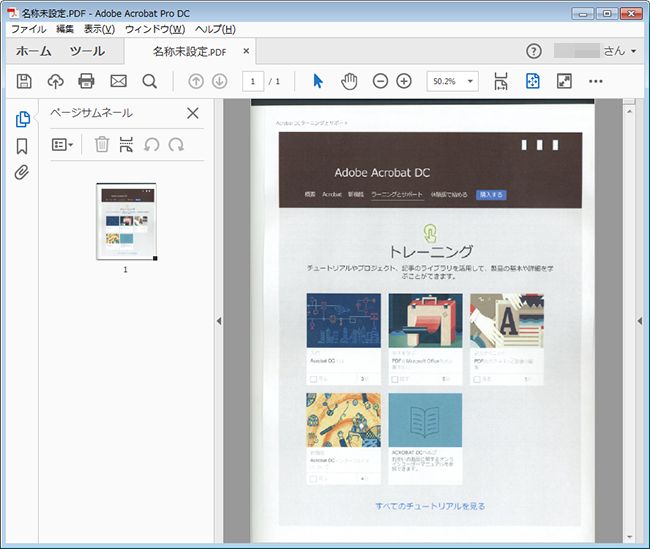Switch to the ツール tab
650x549 pixels.
point(87,51)
